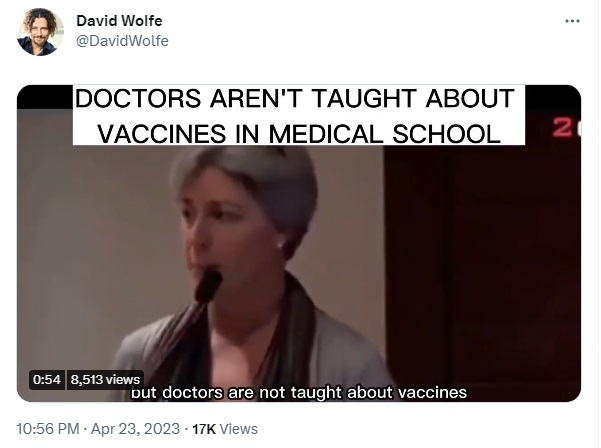Image resolution: width=601 pixels, height=448 pixels.
Task: Click the black bar left of the headline
Action: tap(45, 97)
